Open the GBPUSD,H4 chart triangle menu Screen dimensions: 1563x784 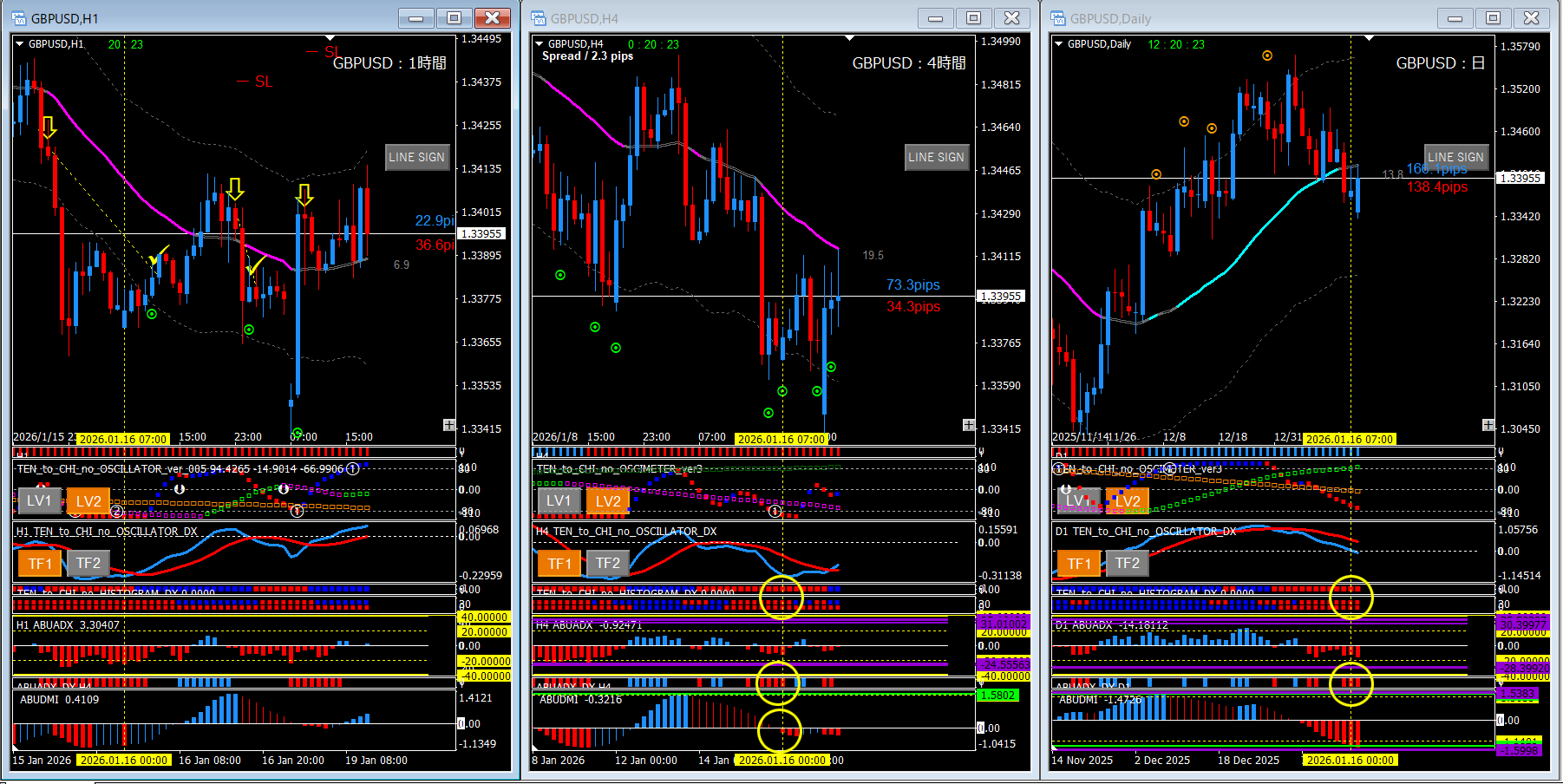pos(539,43)
